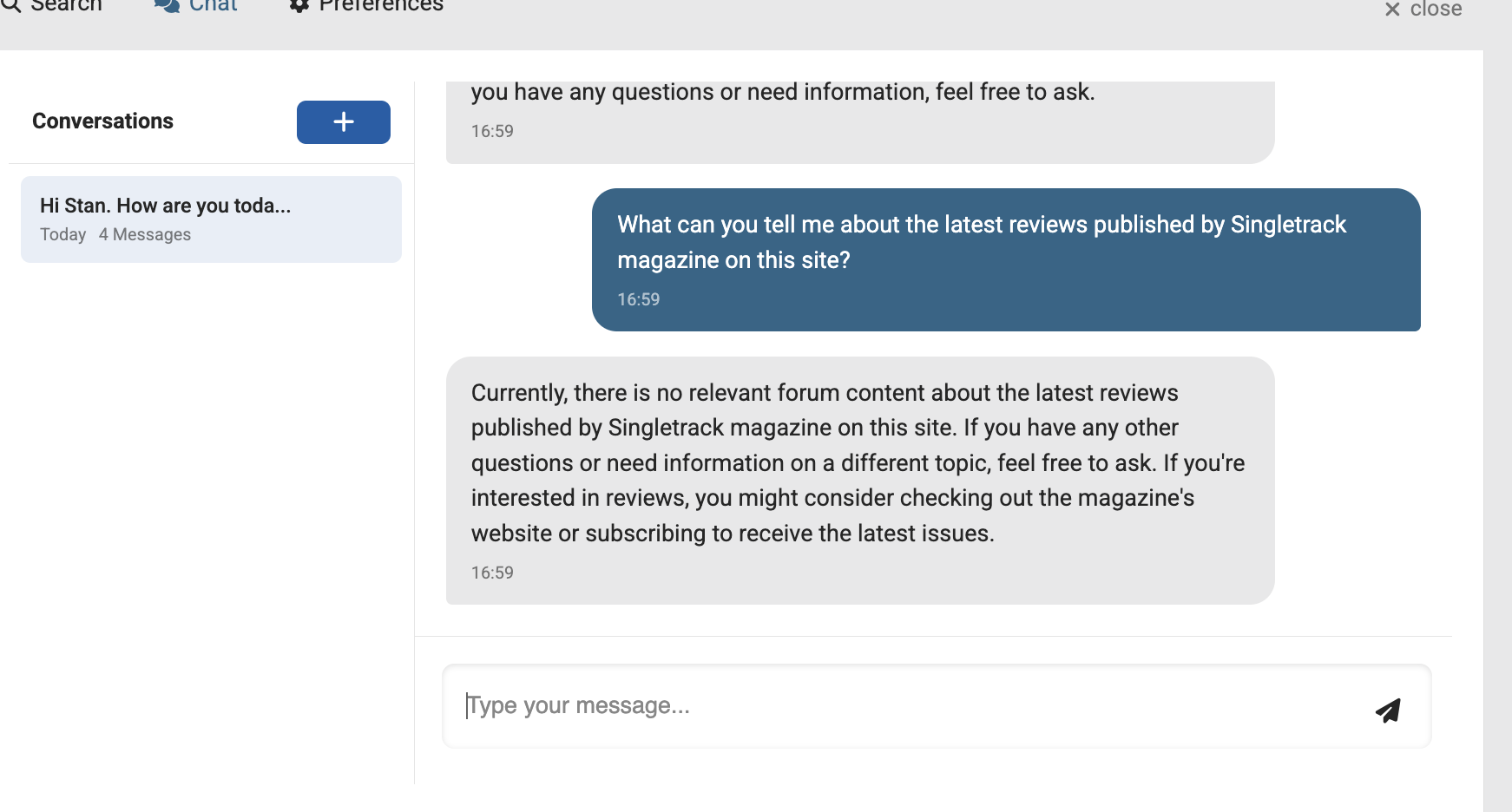Click the Conversations heading
1512x812 pixels.
[x=102, y=121]
